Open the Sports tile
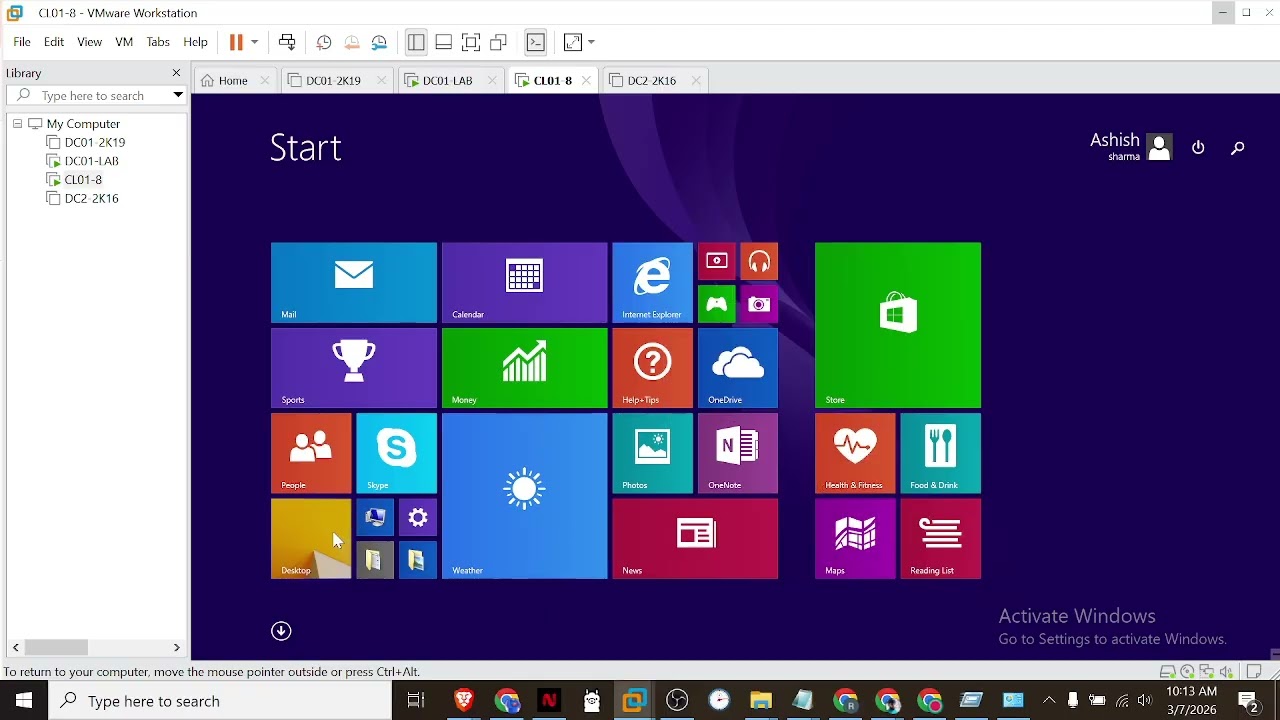 coord(354,368)
